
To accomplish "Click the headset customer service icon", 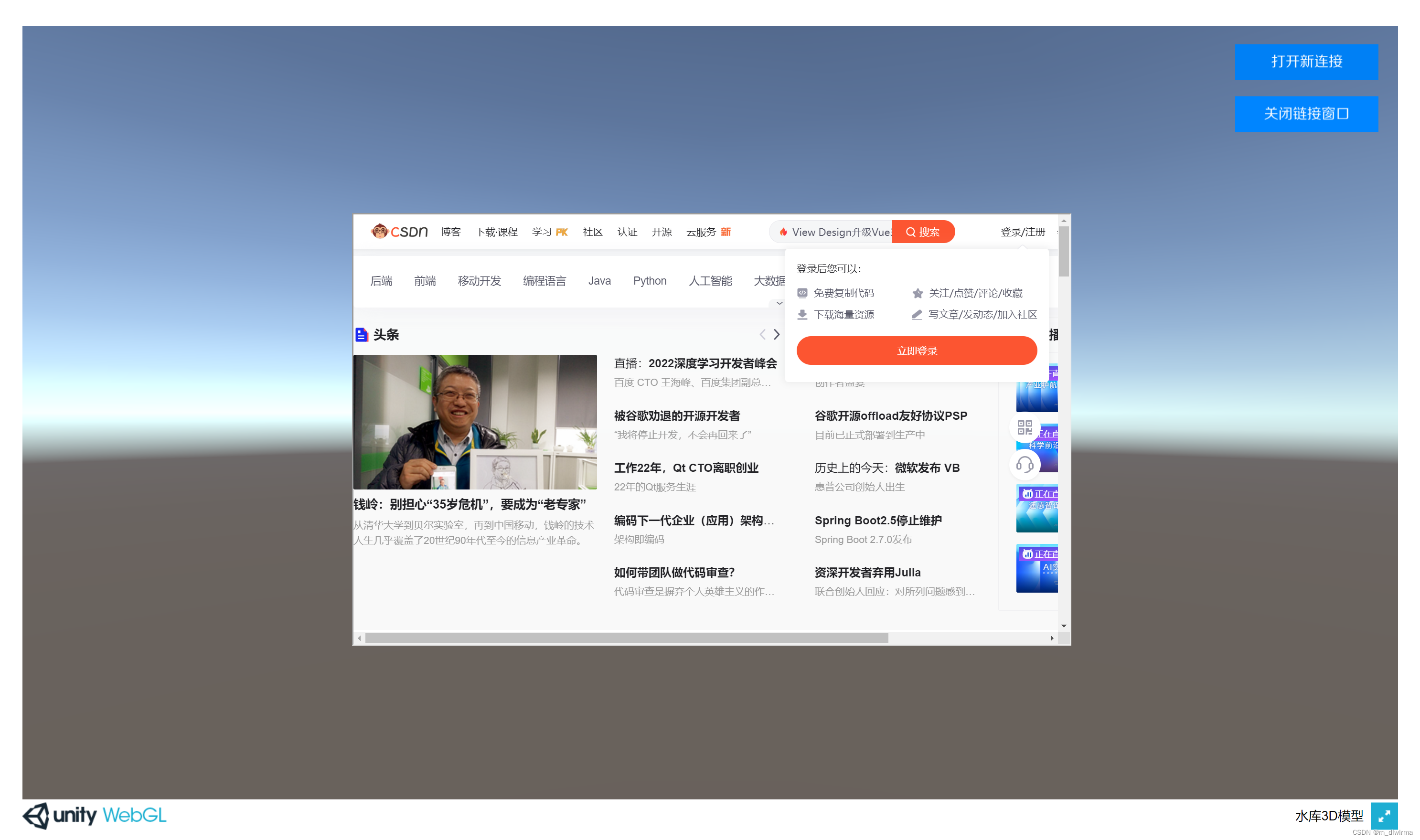I will pos(1025,465).
